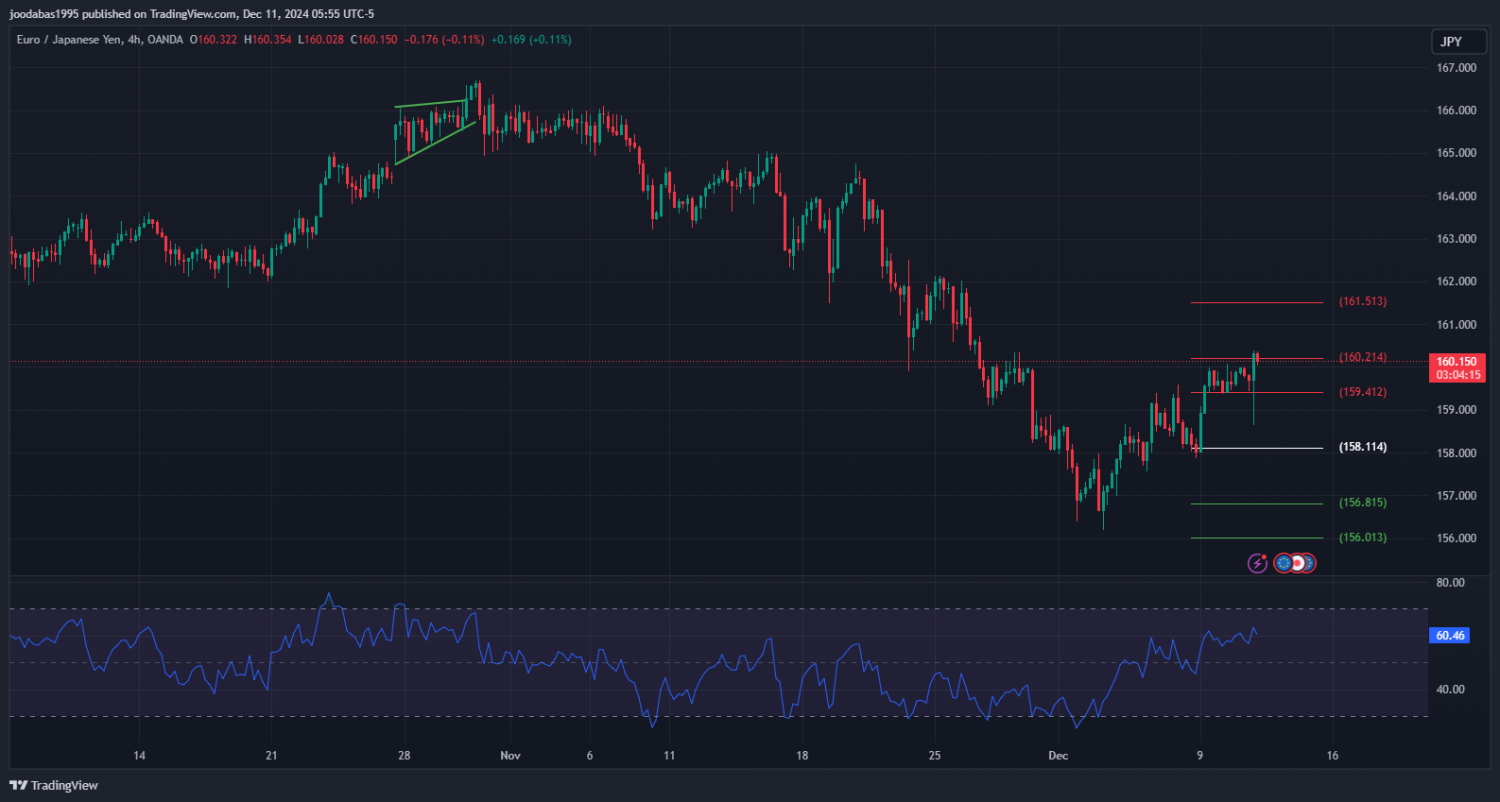1500x802 pixels.
Task: Click the Nov label on time axis
Action: click(511, 756)
